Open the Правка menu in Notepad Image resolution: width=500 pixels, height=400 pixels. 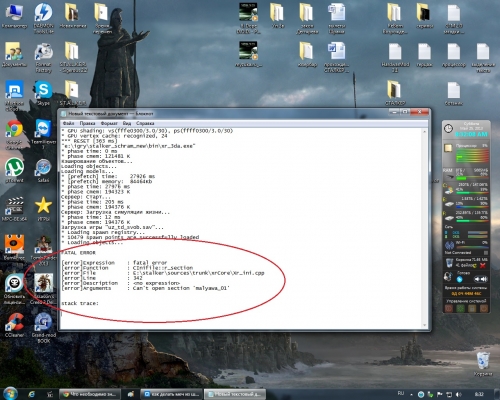87,123
